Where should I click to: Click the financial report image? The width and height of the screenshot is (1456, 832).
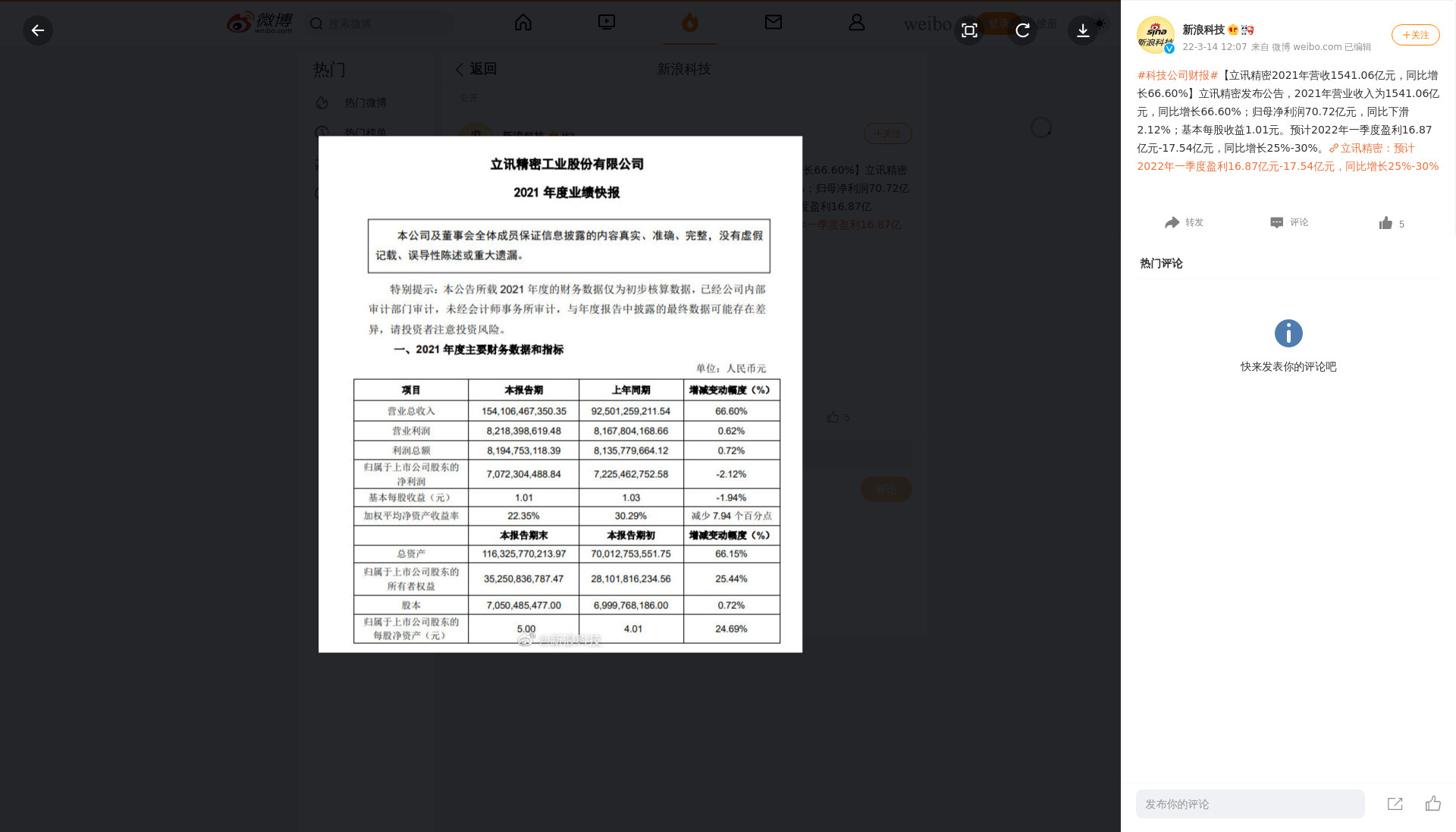(x=560, y=394)
